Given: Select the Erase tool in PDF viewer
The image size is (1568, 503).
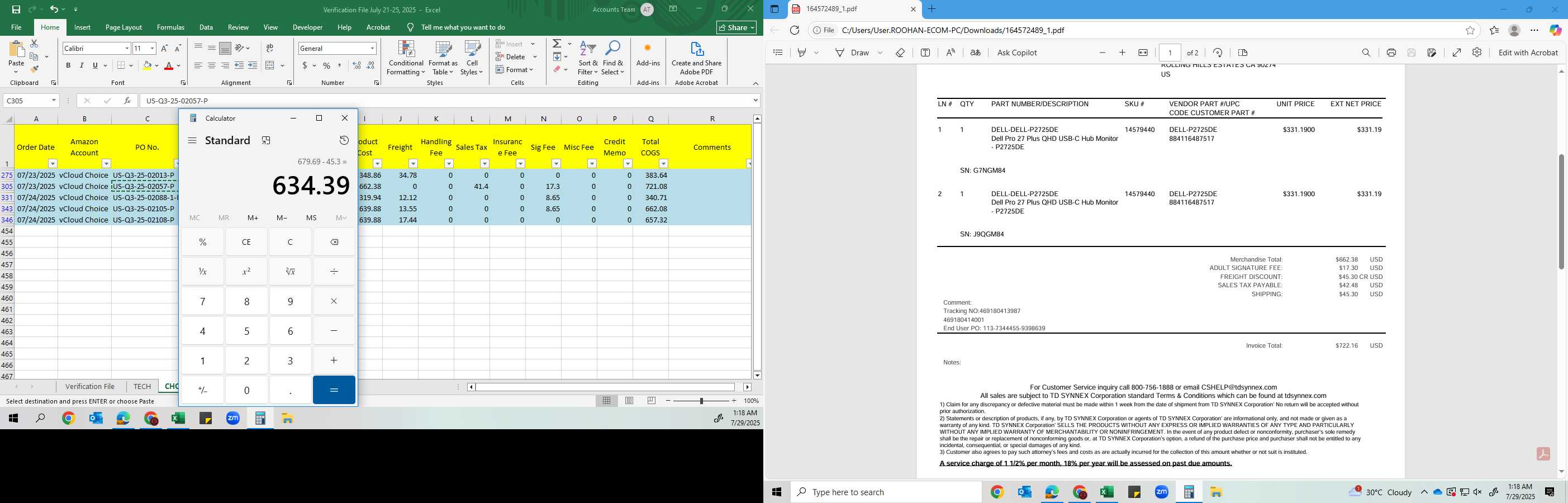Looking at the screenshot, I should tap(900, 53).
